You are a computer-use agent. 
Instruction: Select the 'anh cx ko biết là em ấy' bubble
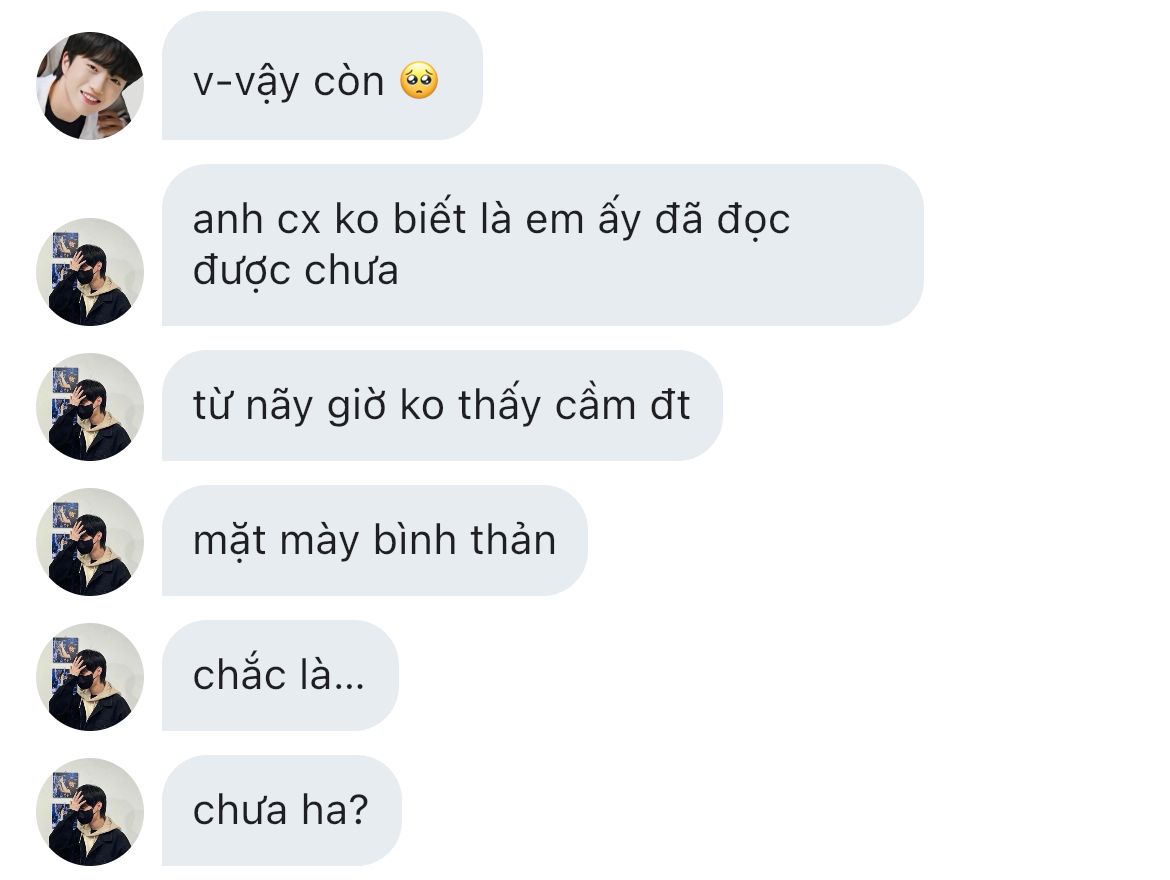(542, 245)
